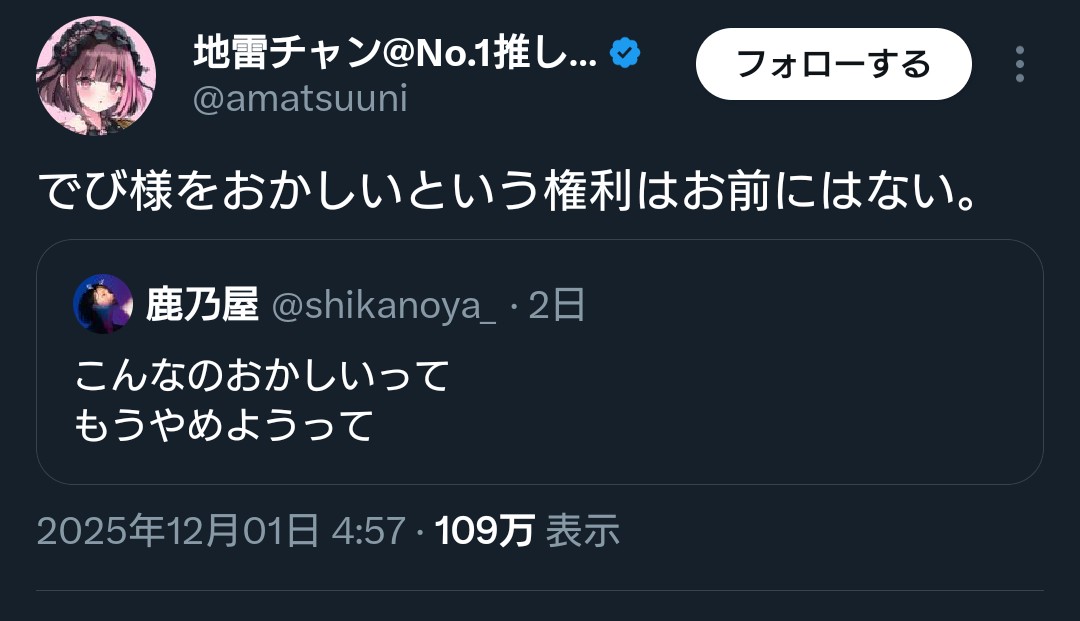Click the 鹿乃屋 name in quoted post
1080x621 pixels.
[x=203, y=304]
